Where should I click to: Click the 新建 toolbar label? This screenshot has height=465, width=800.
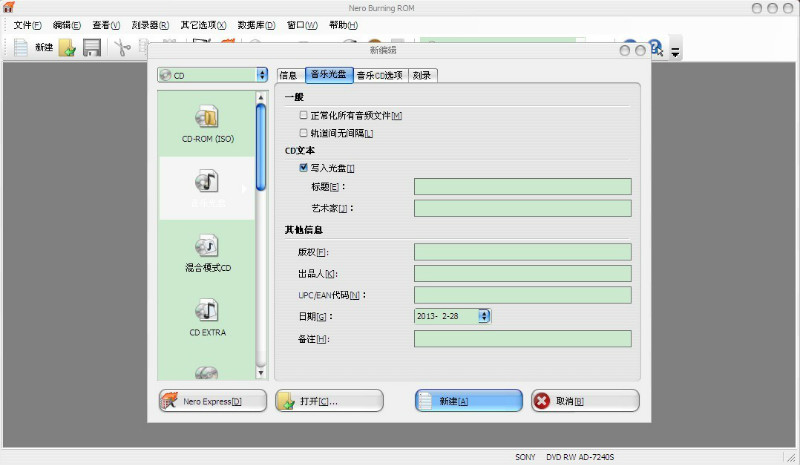pos(44,47)
